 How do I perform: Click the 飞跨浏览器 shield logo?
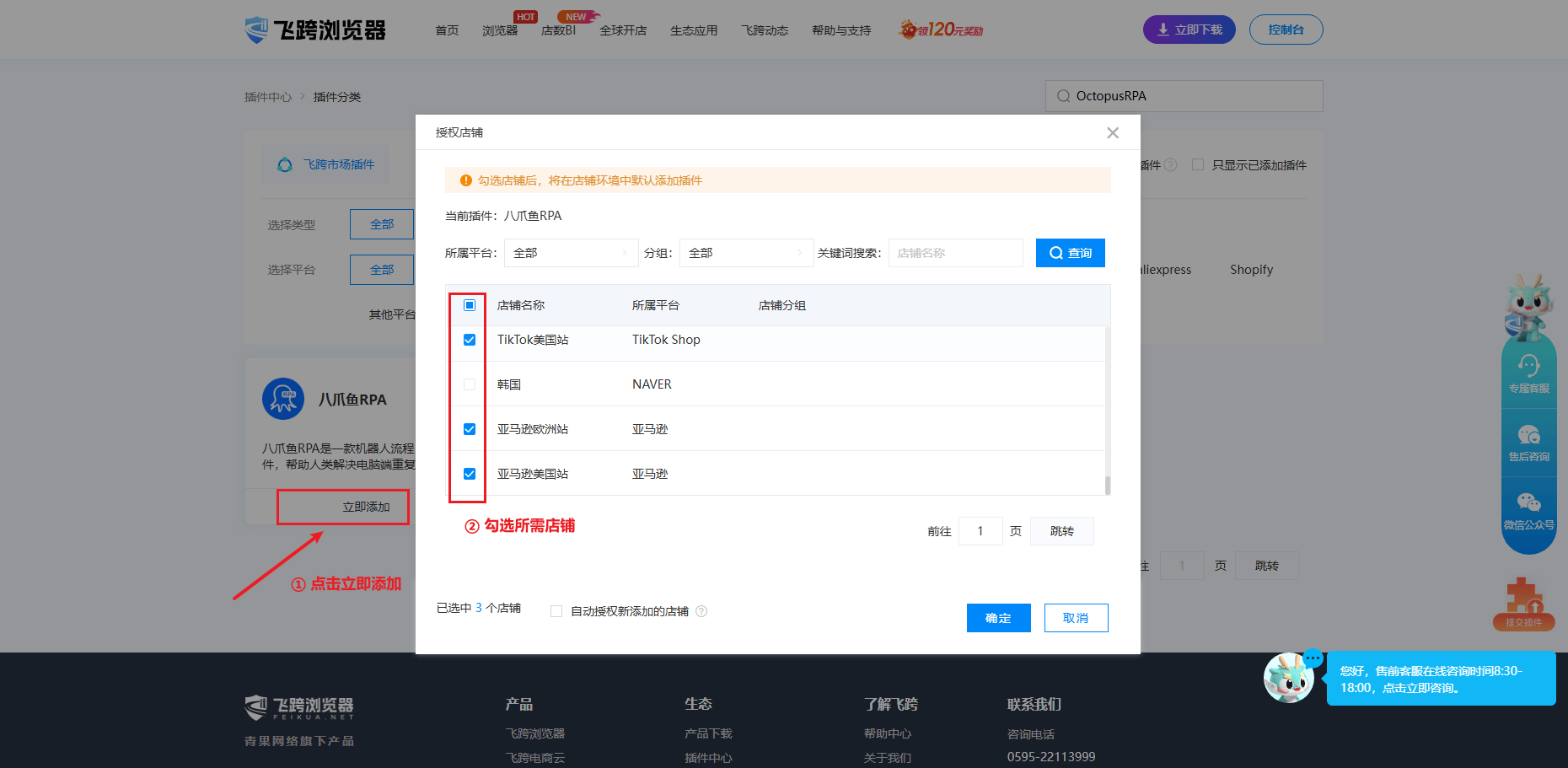pos(256,30)
